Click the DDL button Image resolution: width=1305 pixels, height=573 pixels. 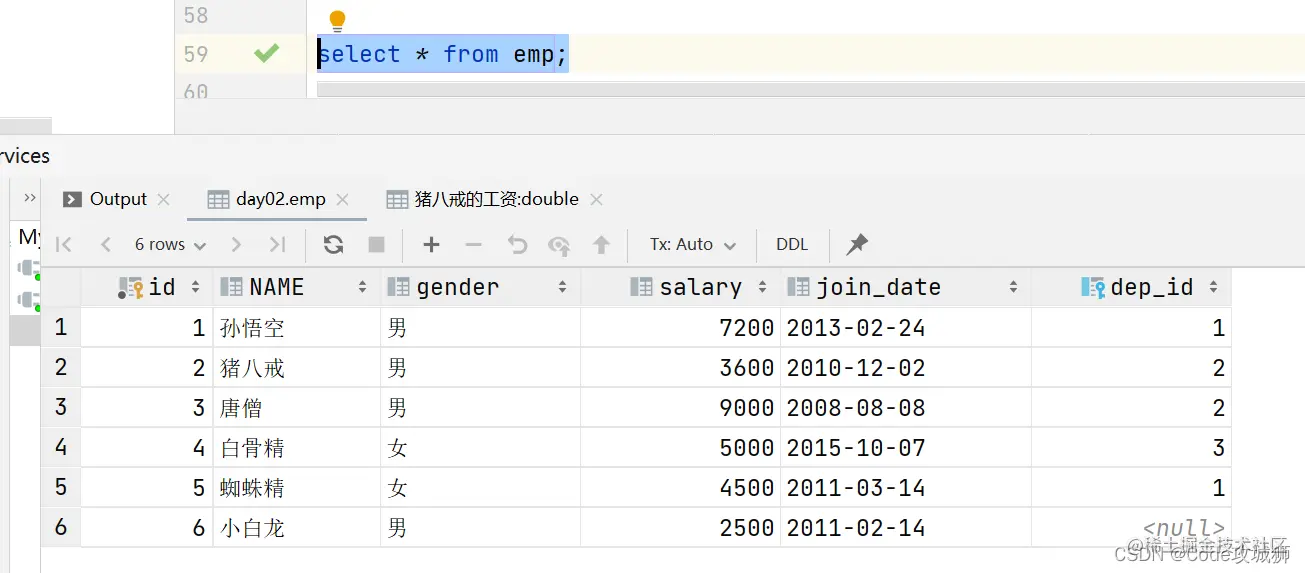(792, 245)
